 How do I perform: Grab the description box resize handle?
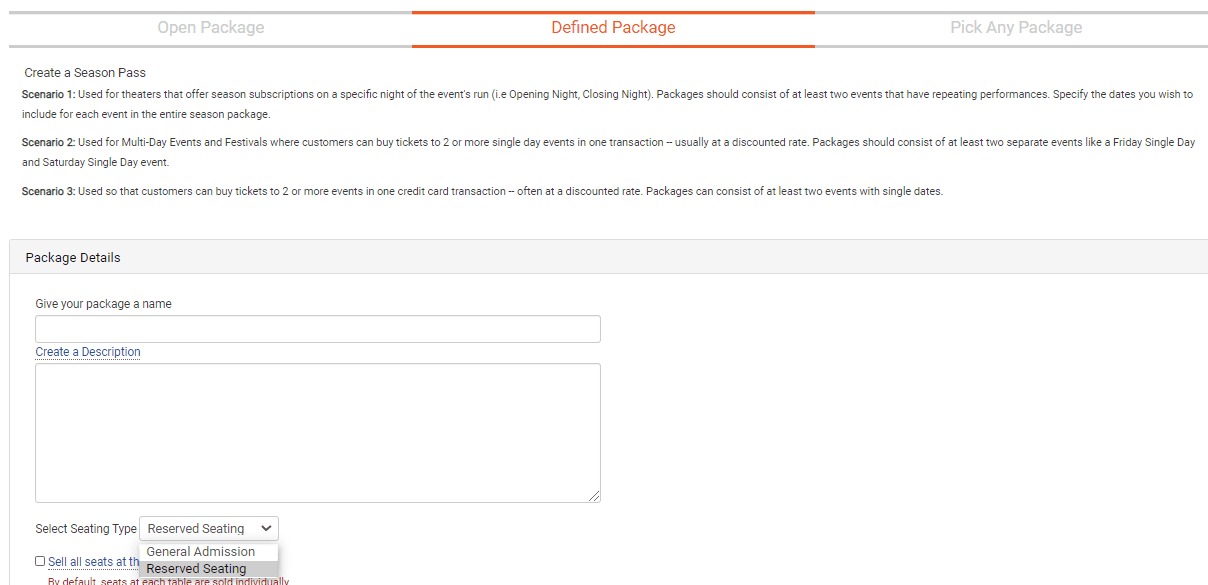click(594, 496)
